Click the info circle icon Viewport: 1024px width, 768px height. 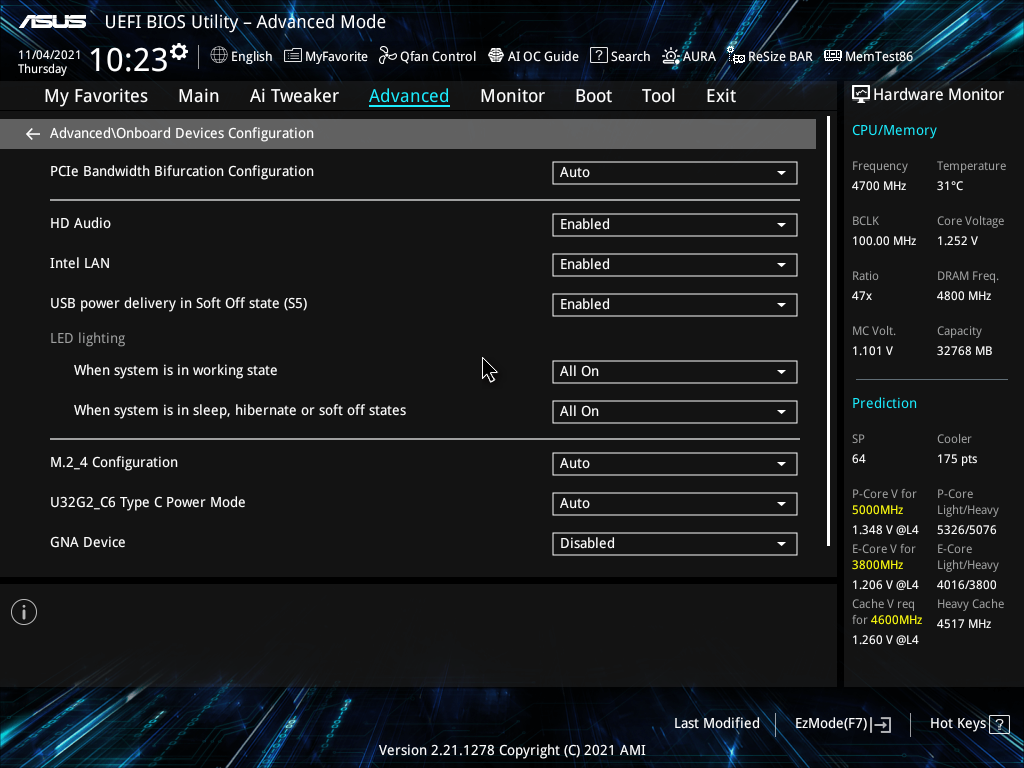(24, 612)
